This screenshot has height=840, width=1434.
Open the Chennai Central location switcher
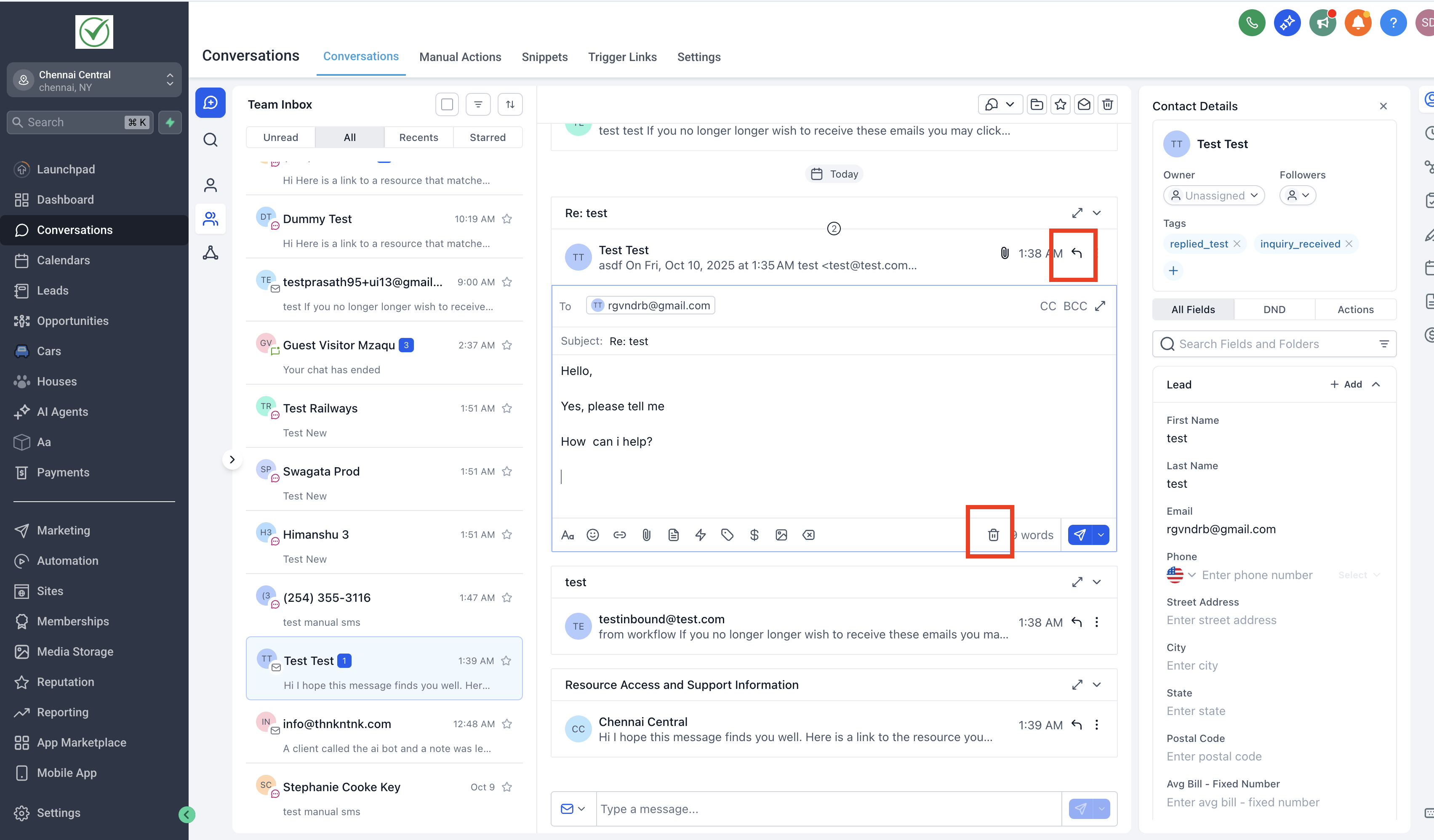(94, 80)
